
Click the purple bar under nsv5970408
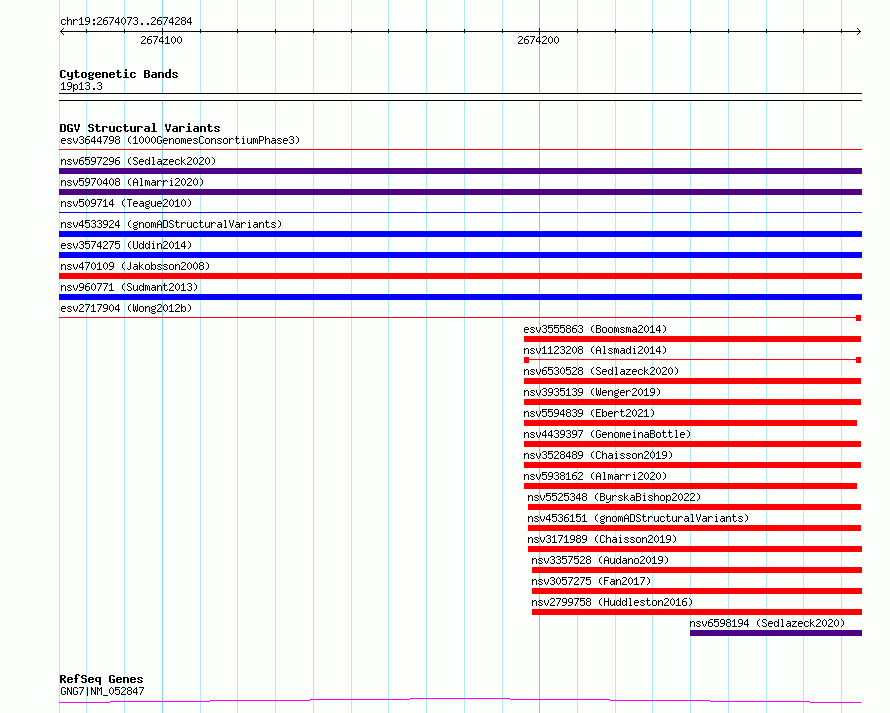point(460,192)
